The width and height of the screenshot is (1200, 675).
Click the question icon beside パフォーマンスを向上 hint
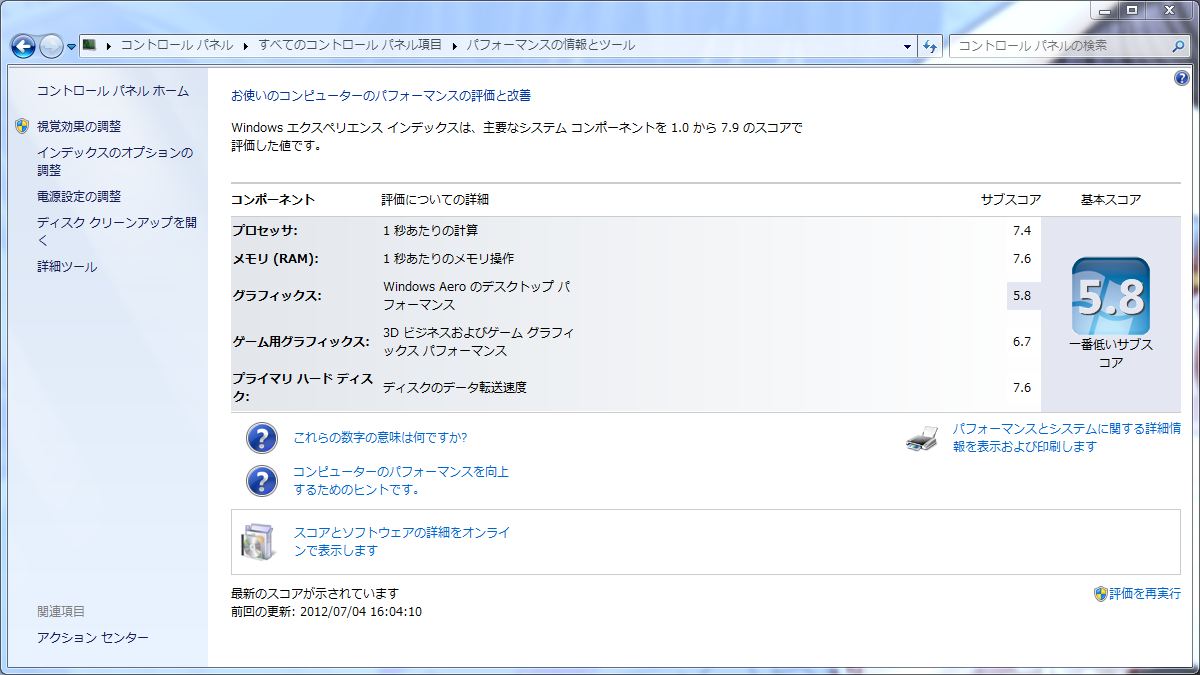tap(262, 481)
